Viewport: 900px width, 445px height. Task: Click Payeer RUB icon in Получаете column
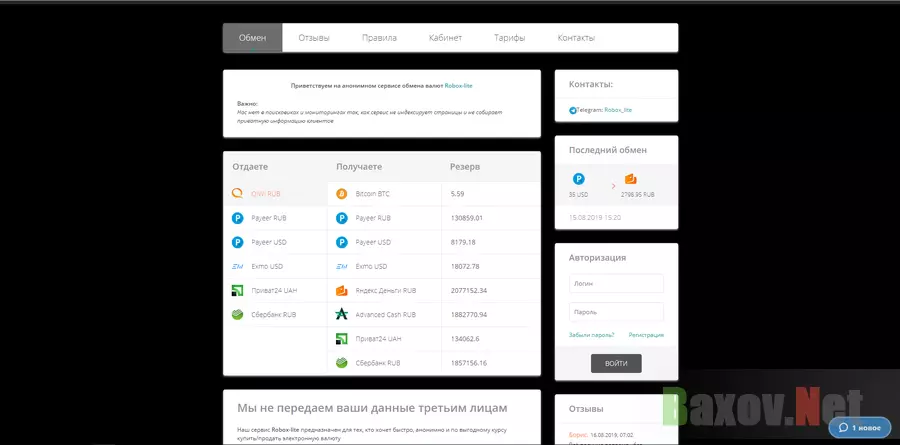(x=342, y=218)
